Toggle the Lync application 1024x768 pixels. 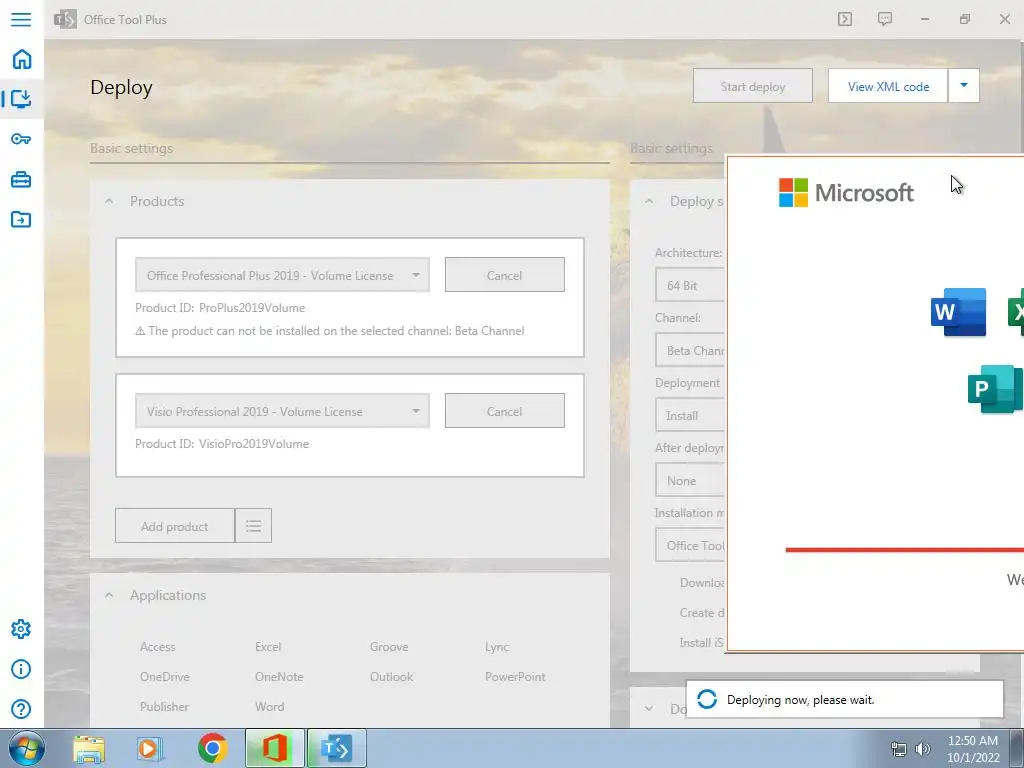pyautogui.click(x=497, y=647)
